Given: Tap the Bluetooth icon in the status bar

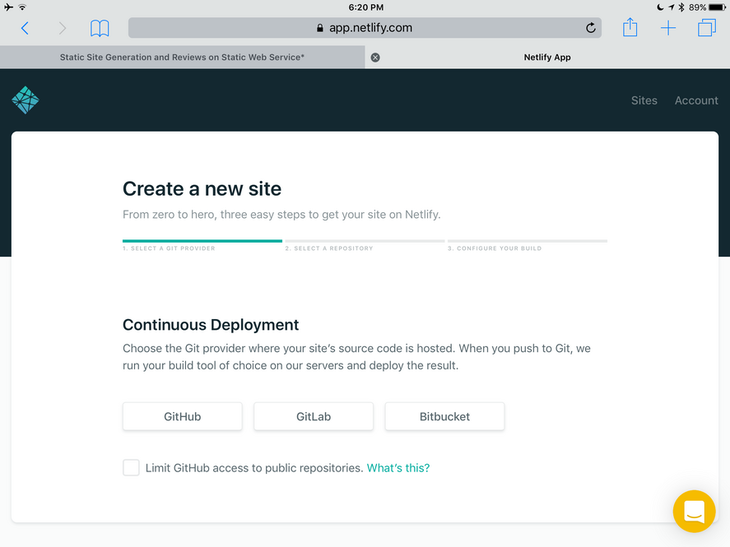Looking at the screenshot, I should 681,7.
